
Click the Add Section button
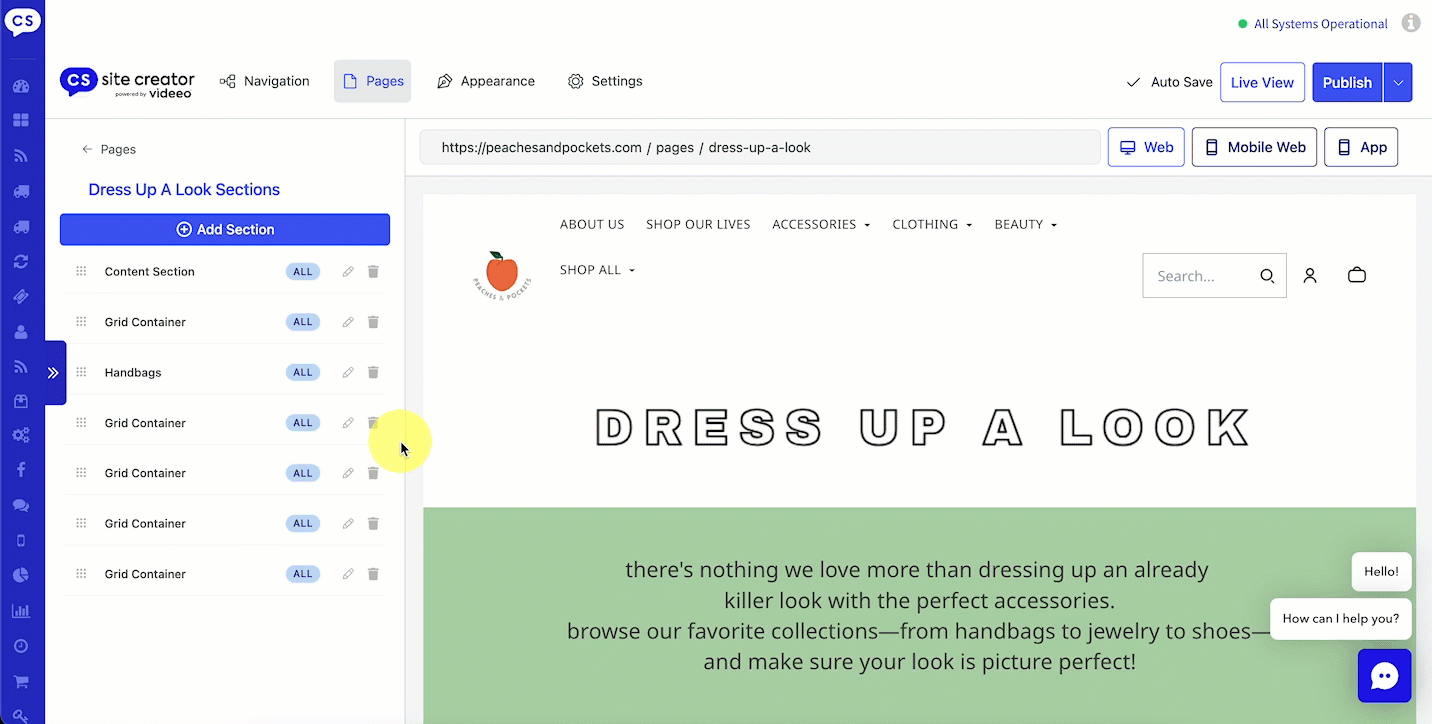(225, 229)
